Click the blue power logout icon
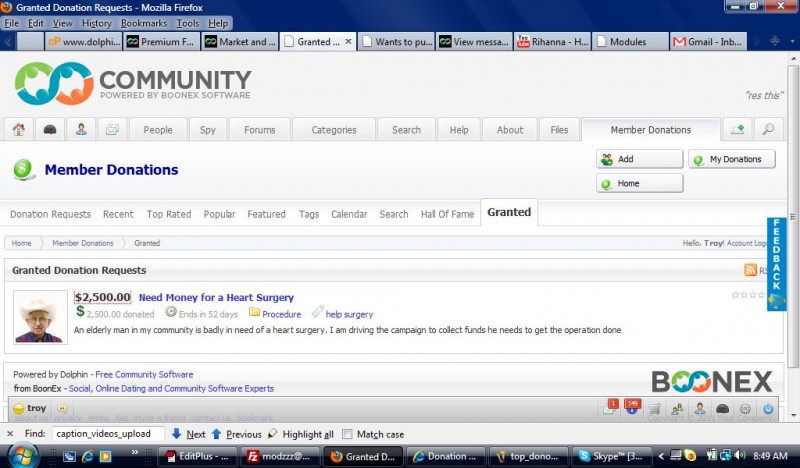The height and width of the screenshot is (468, 800). pos(768,409)
